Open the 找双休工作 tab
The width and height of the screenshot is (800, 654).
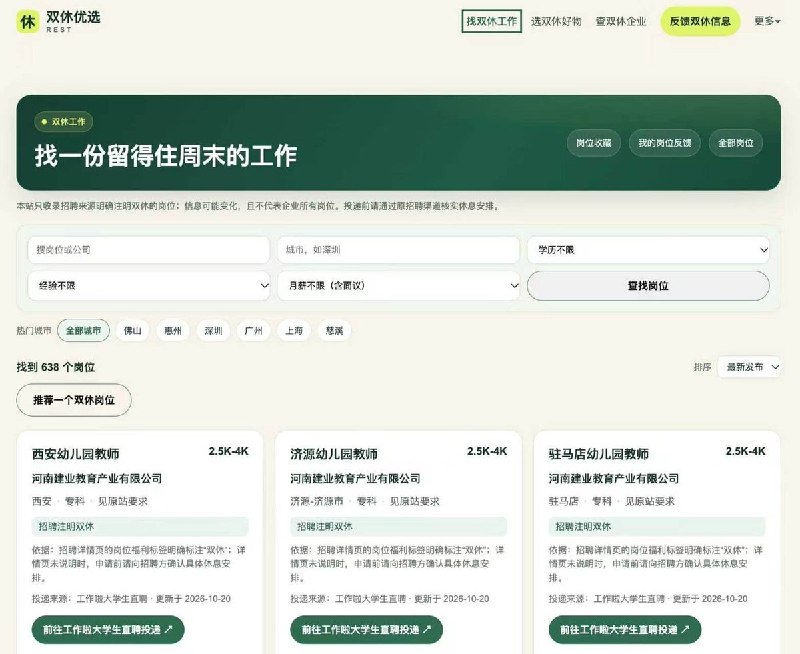[x=491, y=21]
